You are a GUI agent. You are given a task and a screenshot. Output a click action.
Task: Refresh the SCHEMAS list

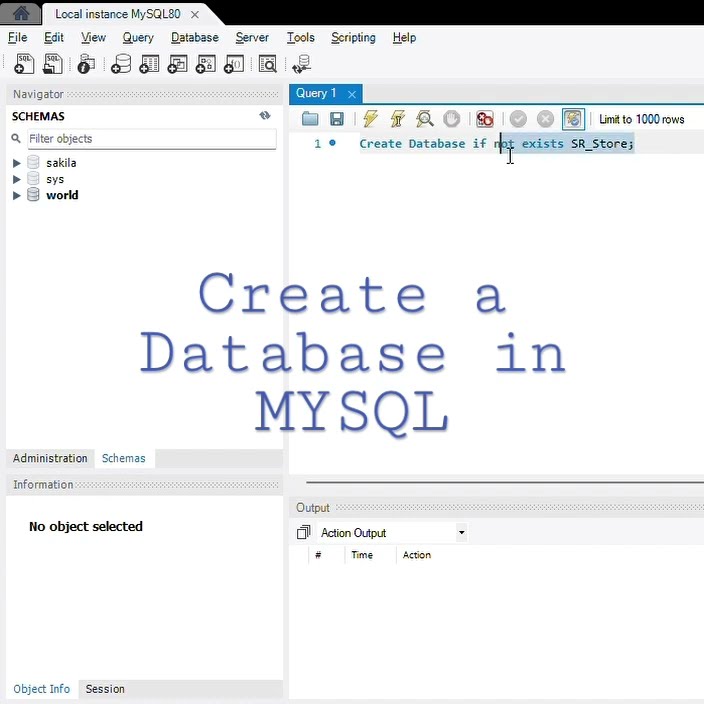[265, 116]
